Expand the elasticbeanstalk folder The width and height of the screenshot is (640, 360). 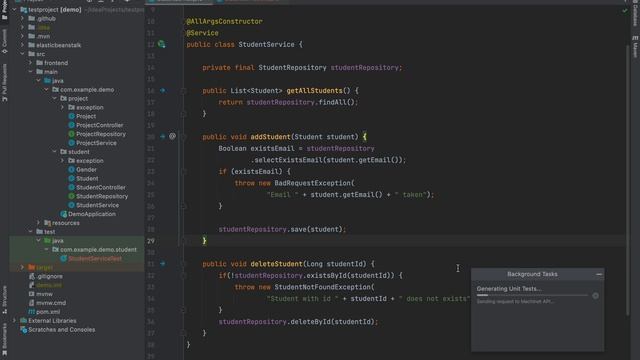coord(22,45)
